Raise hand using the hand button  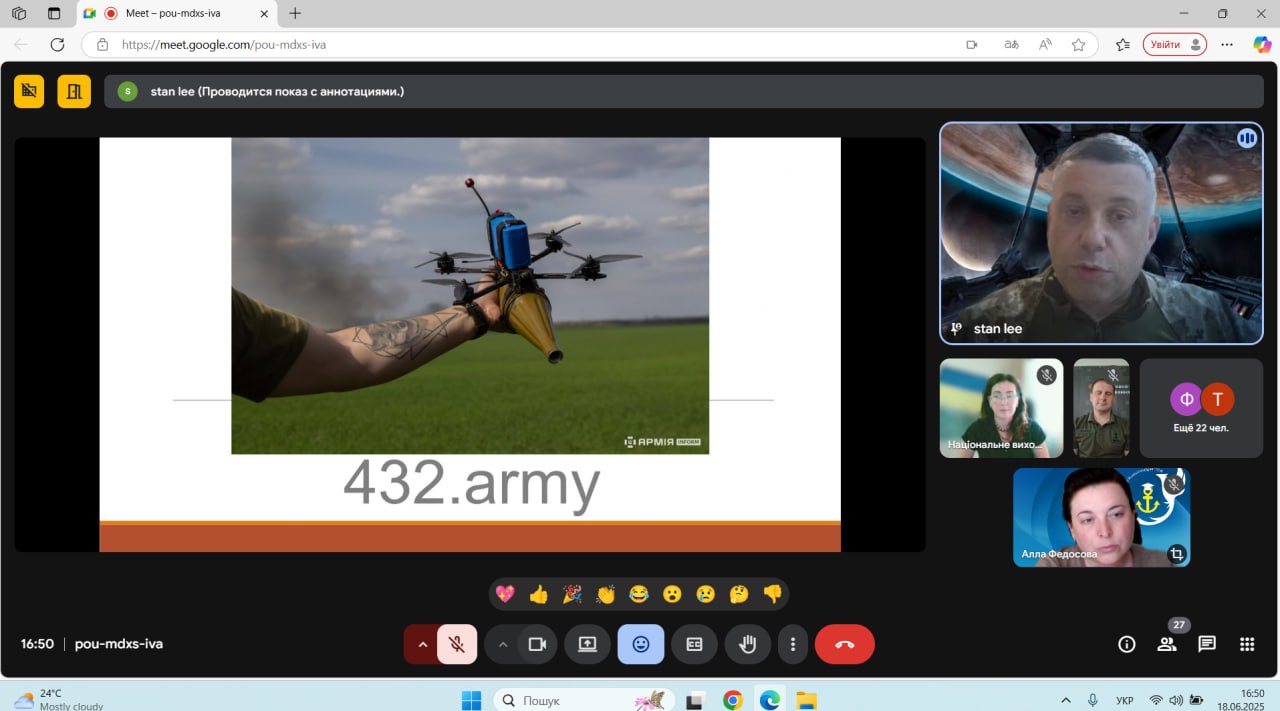click(747, 644)
